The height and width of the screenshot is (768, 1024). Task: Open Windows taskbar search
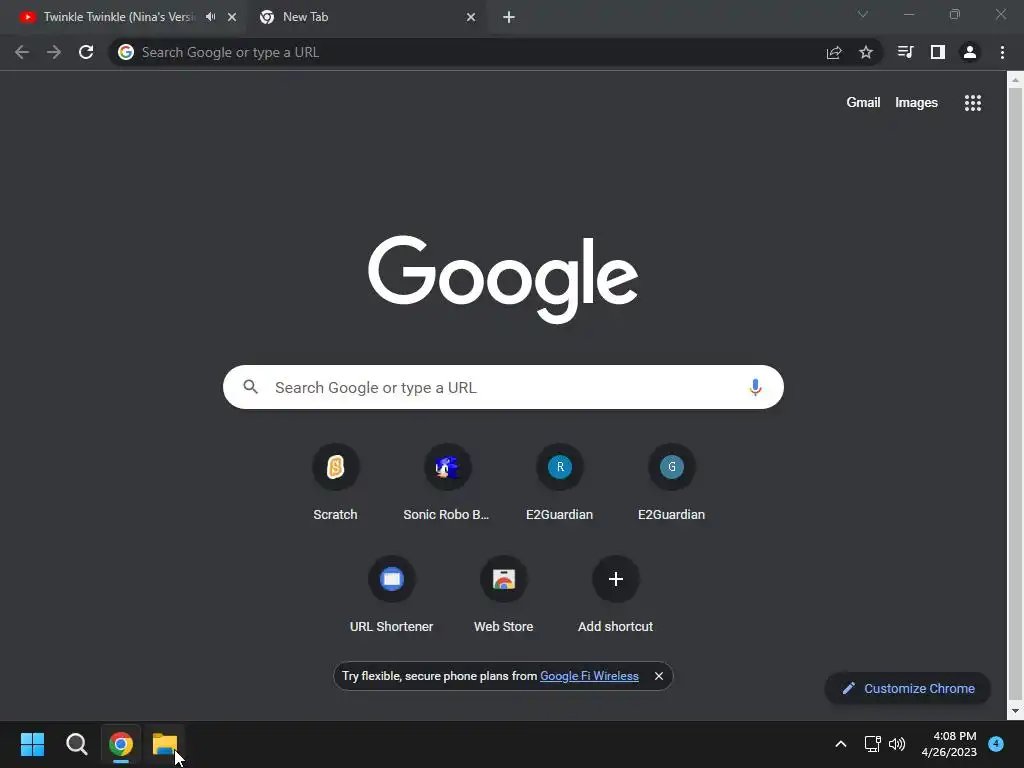click(76, 744)
